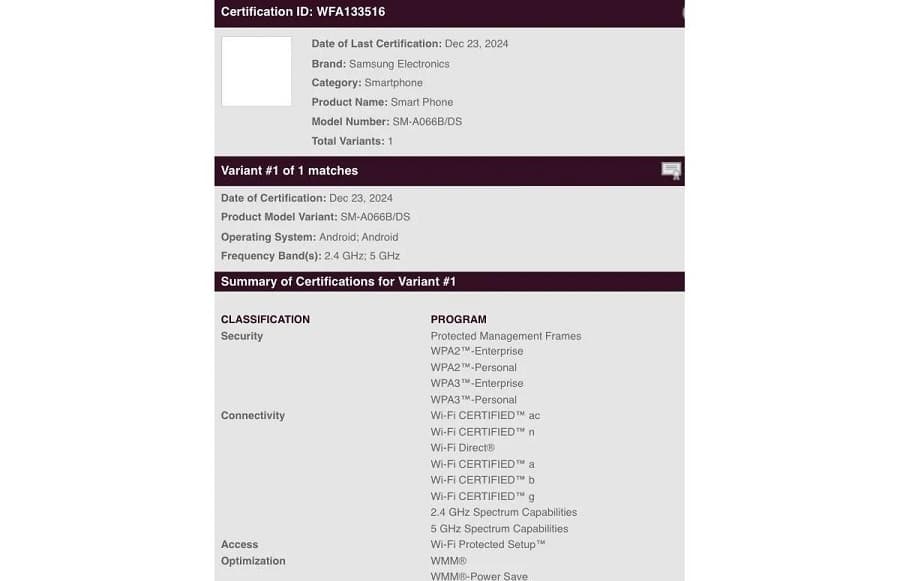
Task: Click the Connectivity classification label
Action: pyautogui.click(x=253, y=415)
